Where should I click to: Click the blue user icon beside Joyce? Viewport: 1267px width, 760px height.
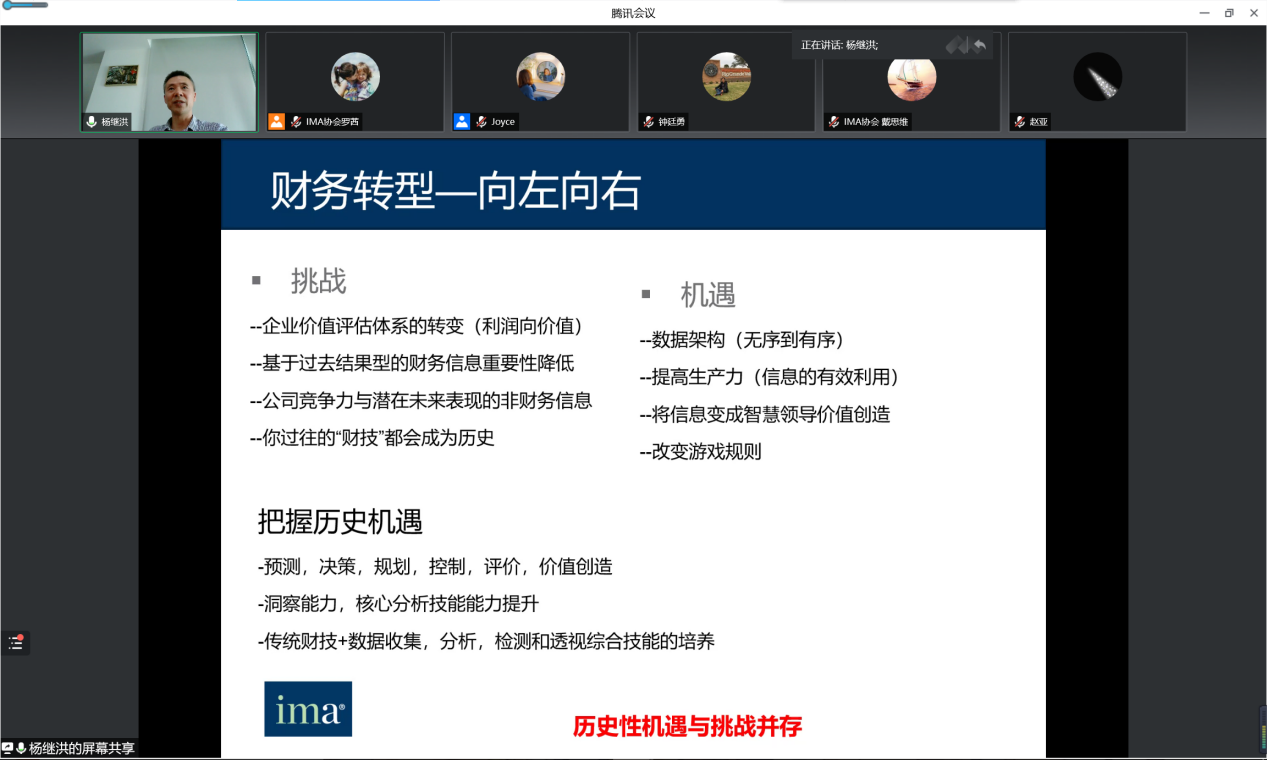tap(462, 122)
